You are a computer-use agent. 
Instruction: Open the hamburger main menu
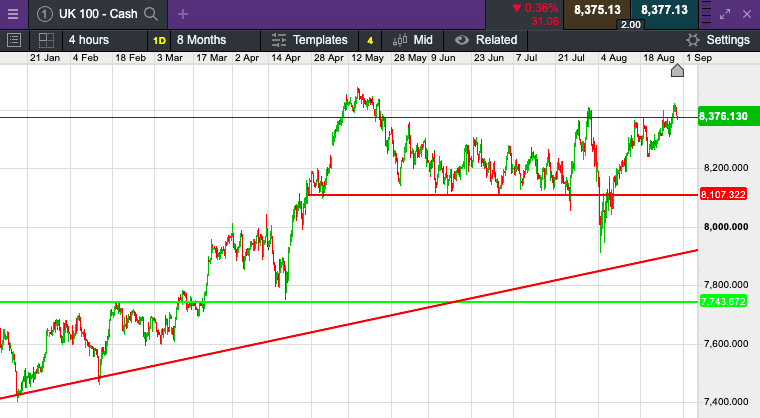13,14
